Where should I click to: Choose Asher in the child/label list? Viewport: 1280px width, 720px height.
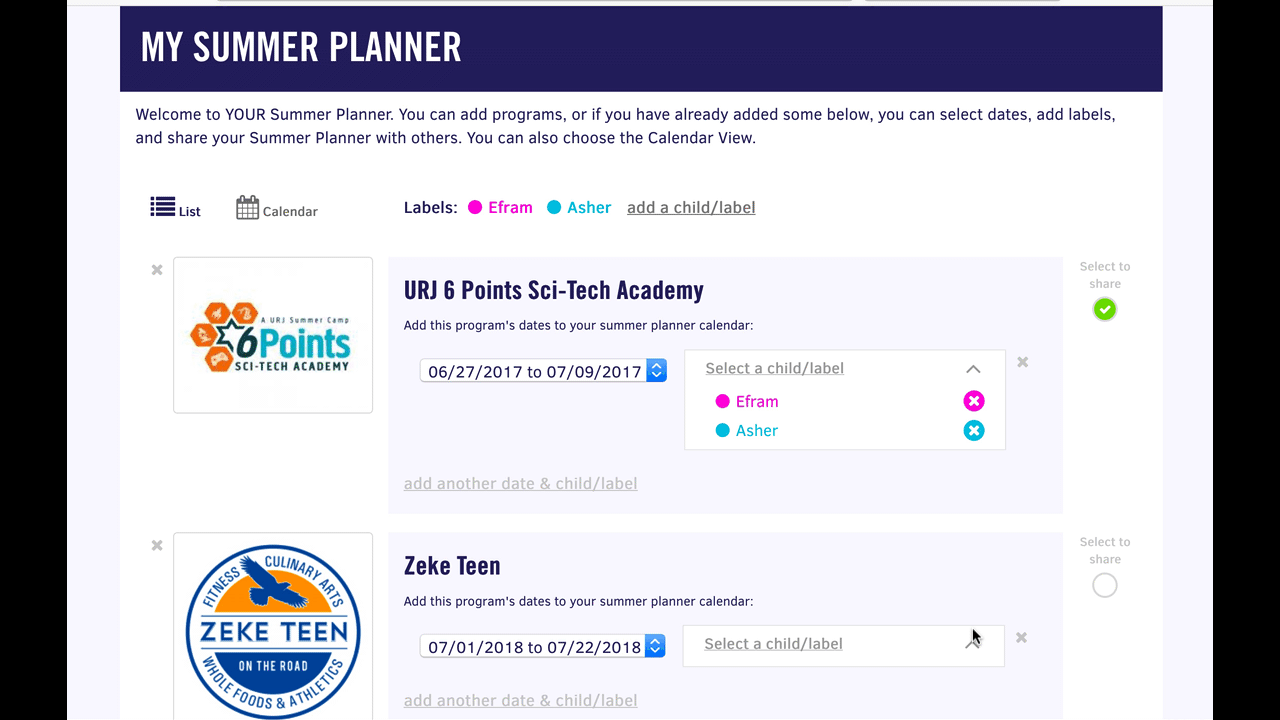point(757,431)
